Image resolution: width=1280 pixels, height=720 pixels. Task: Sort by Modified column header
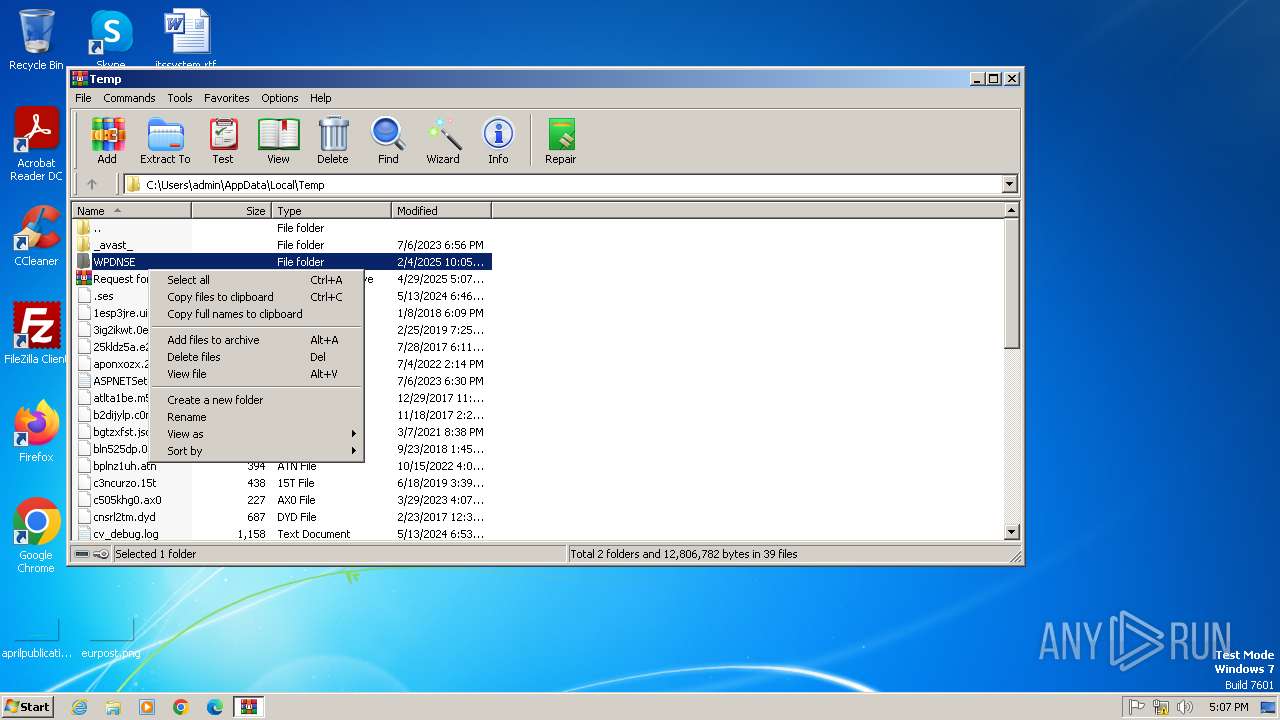[441, 211]
